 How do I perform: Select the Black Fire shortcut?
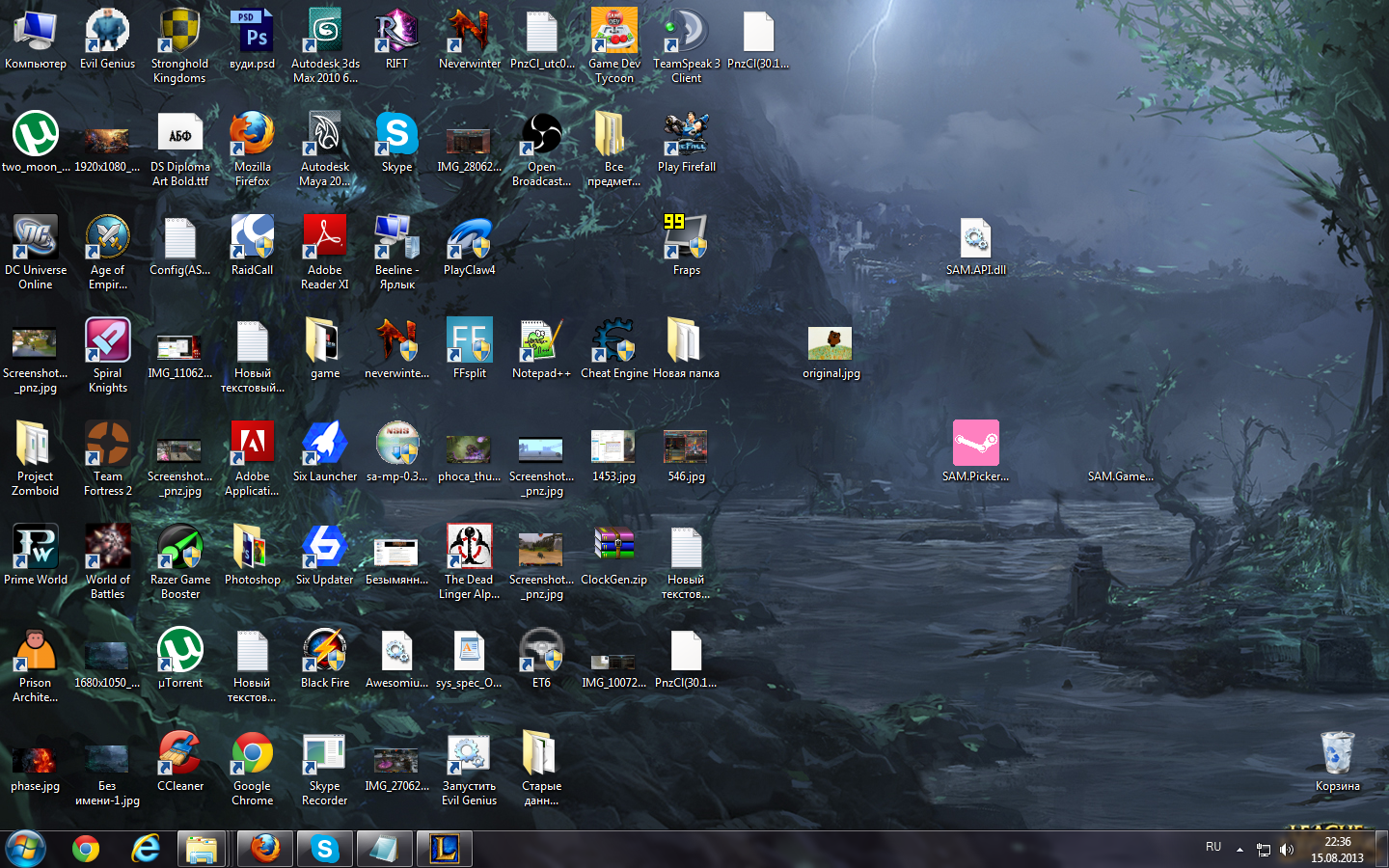(325, 658)
